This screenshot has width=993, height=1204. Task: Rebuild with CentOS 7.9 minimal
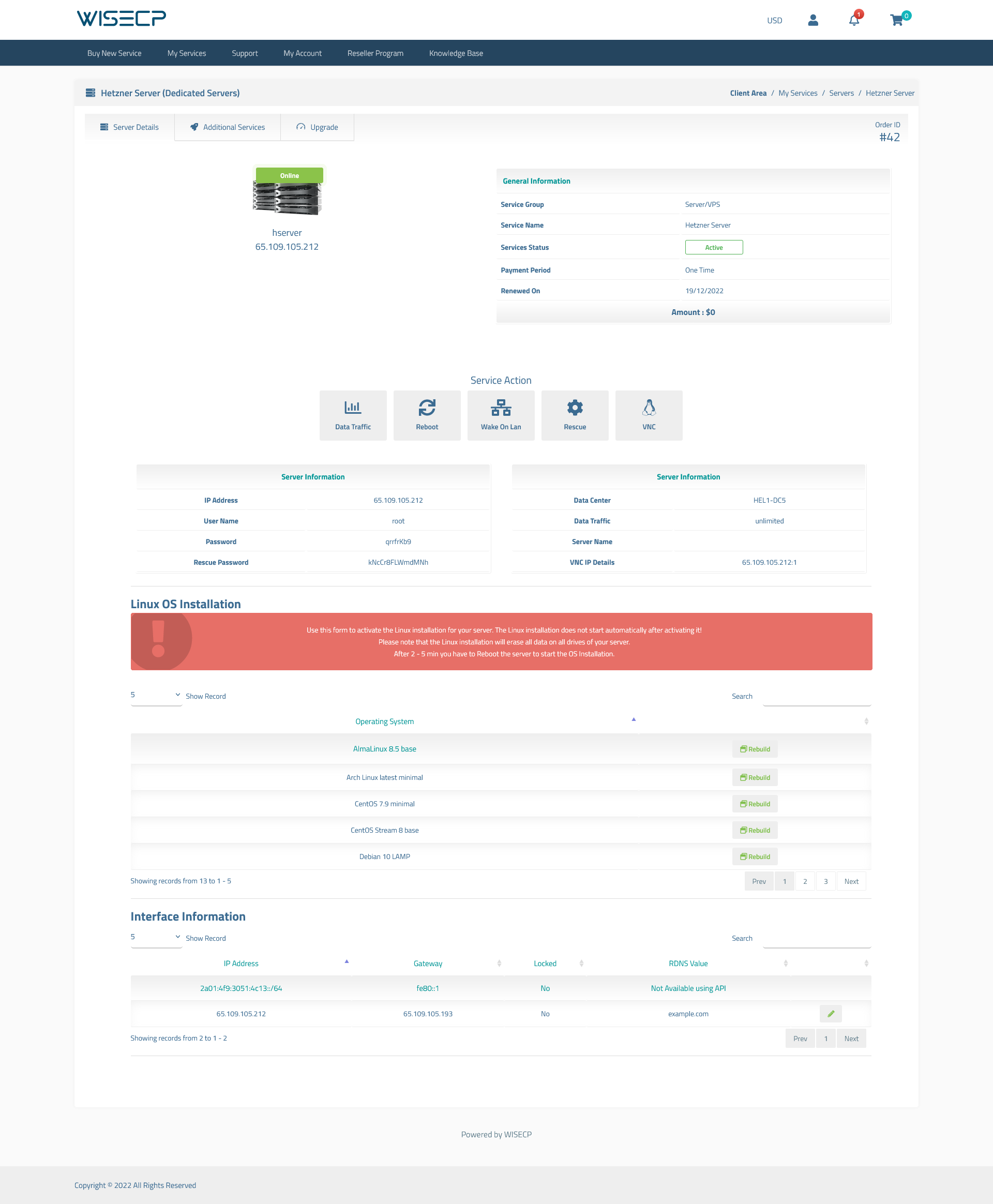(x=755, y=804)
